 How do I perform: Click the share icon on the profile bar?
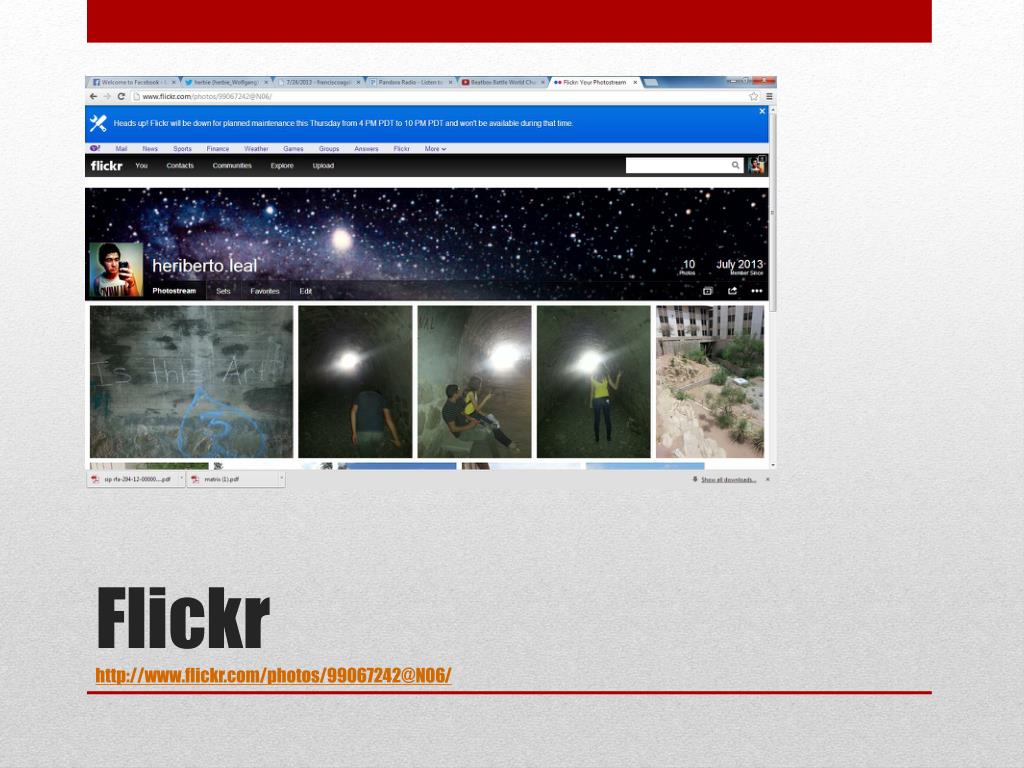[732, 291]
